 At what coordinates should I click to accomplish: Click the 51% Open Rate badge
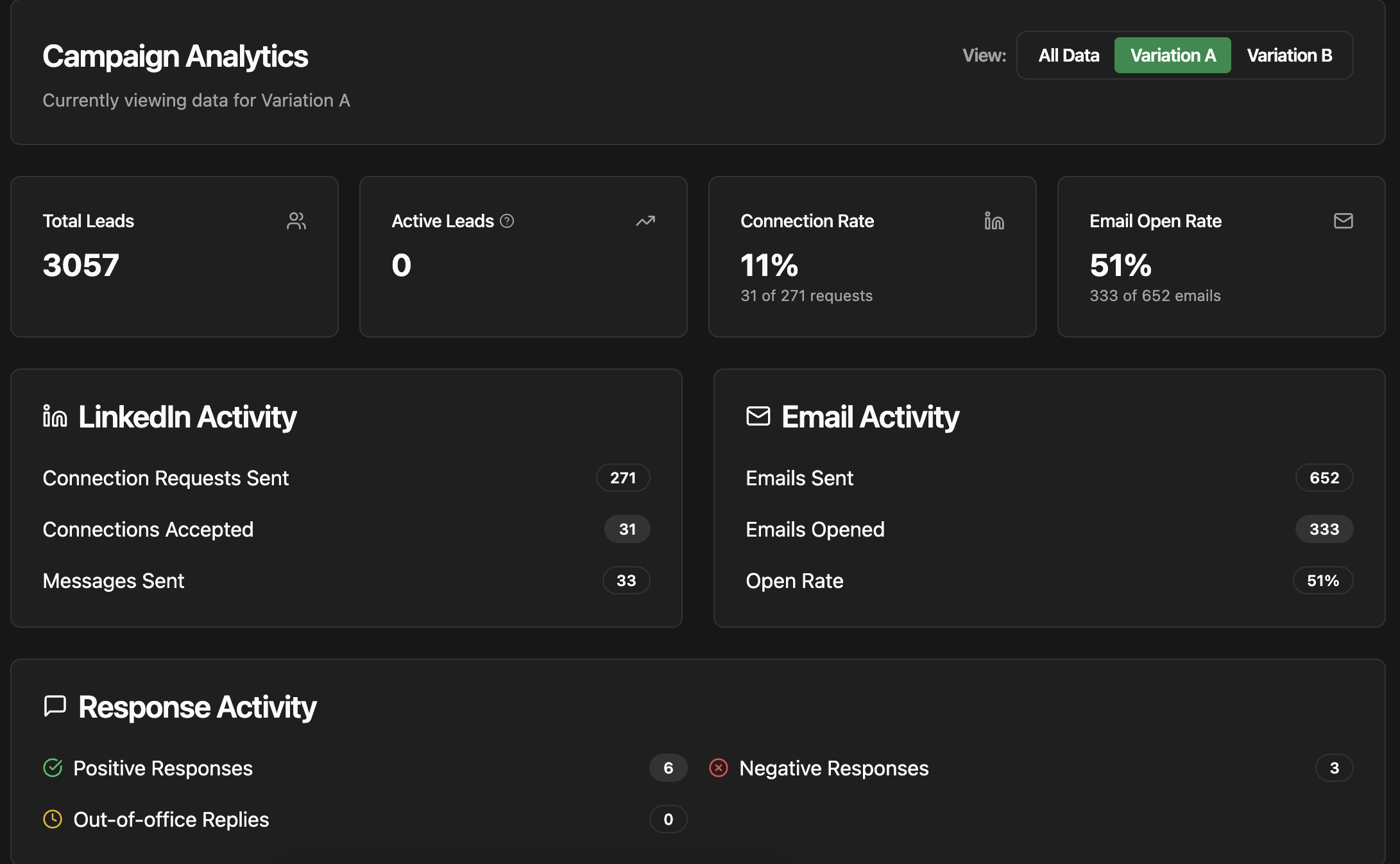1323,580
